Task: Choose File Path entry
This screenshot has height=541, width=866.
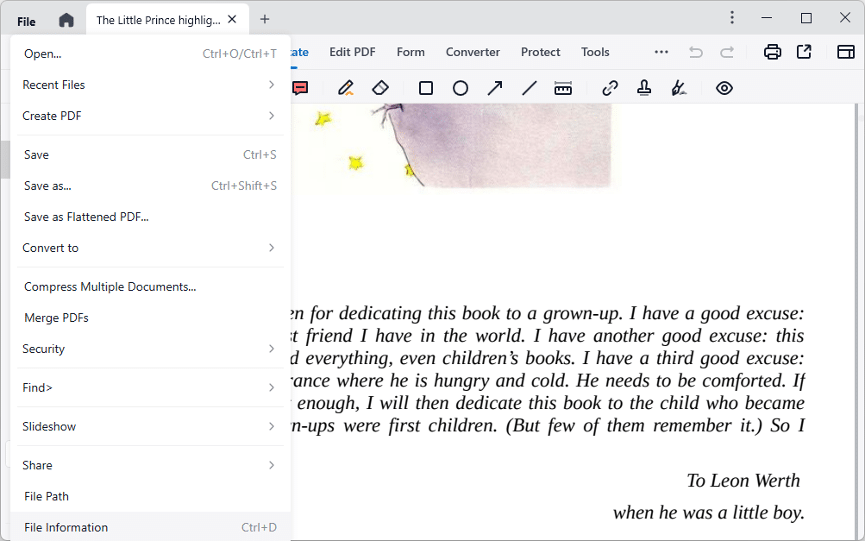Action: click(x=150, y=496)
